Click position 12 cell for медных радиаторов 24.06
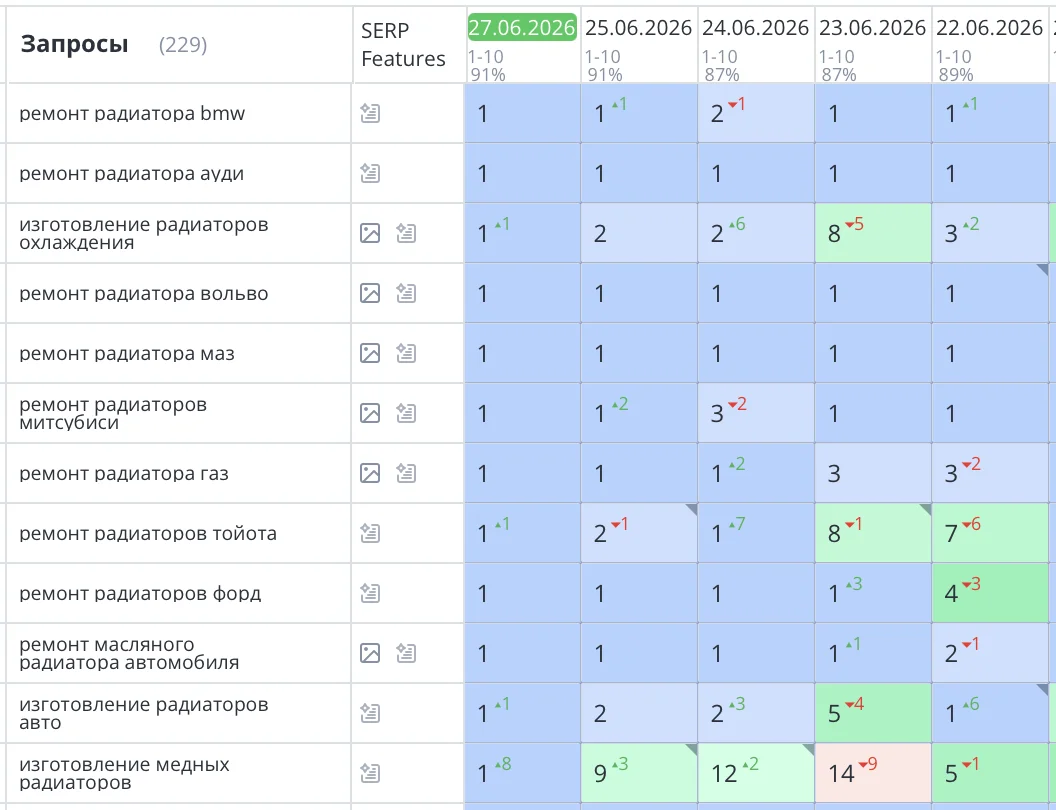Viewport: 1056px width, 810px height. pos(756,773)
